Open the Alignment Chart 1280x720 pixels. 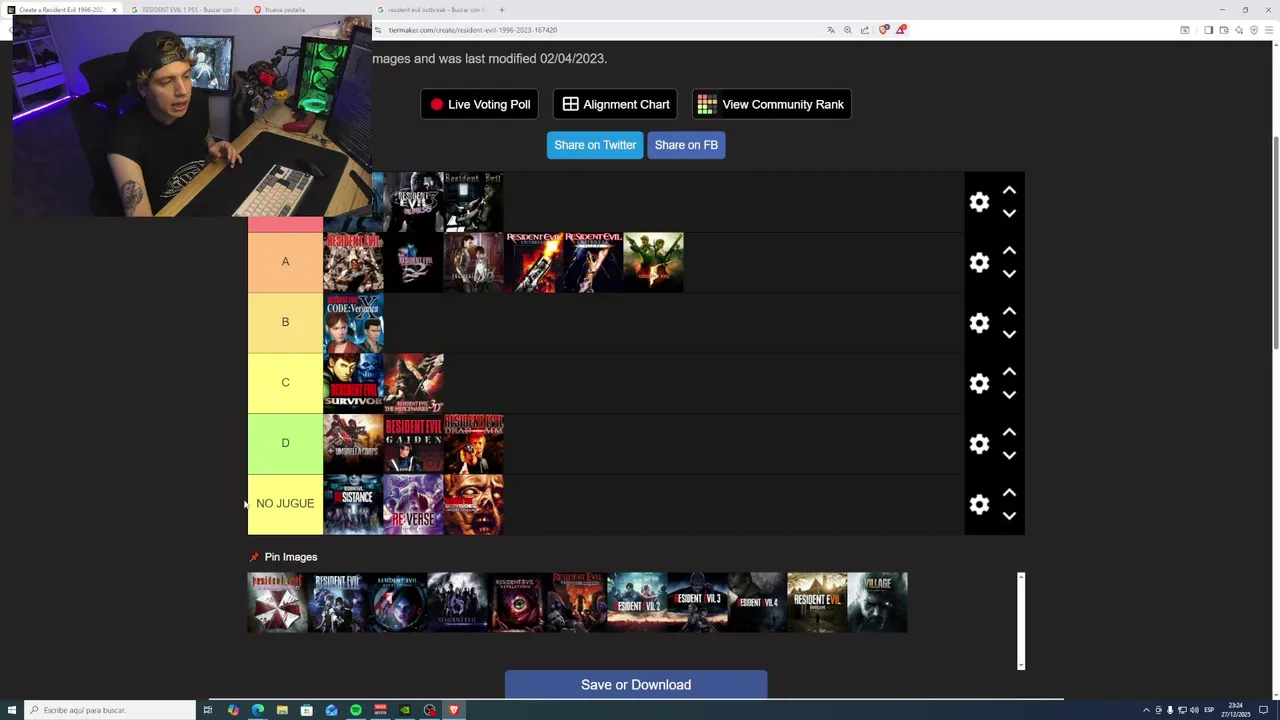coord(615,104)
